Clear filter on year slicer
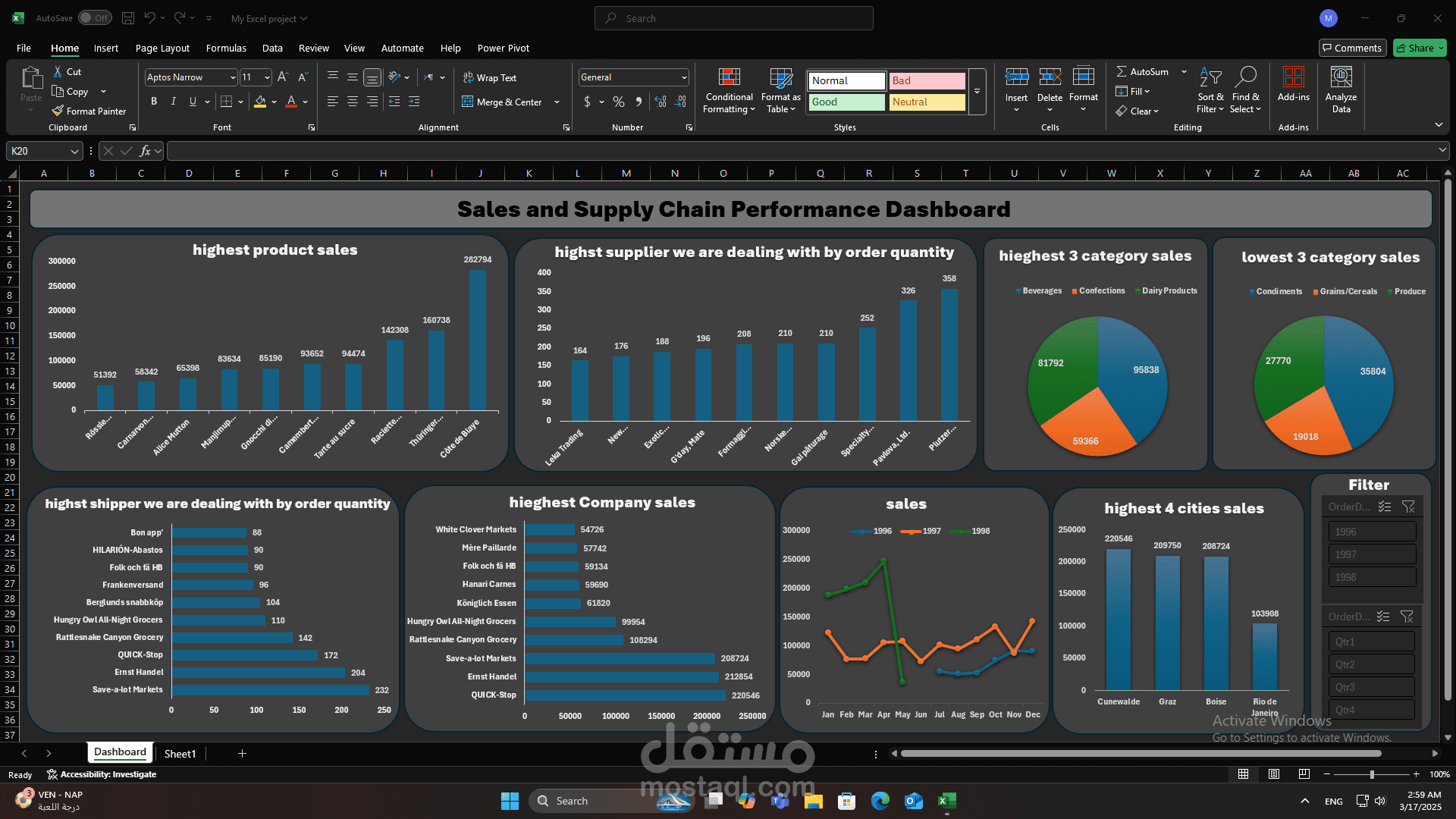This screenshot has height=819, width=1456. coord(1408,507)
